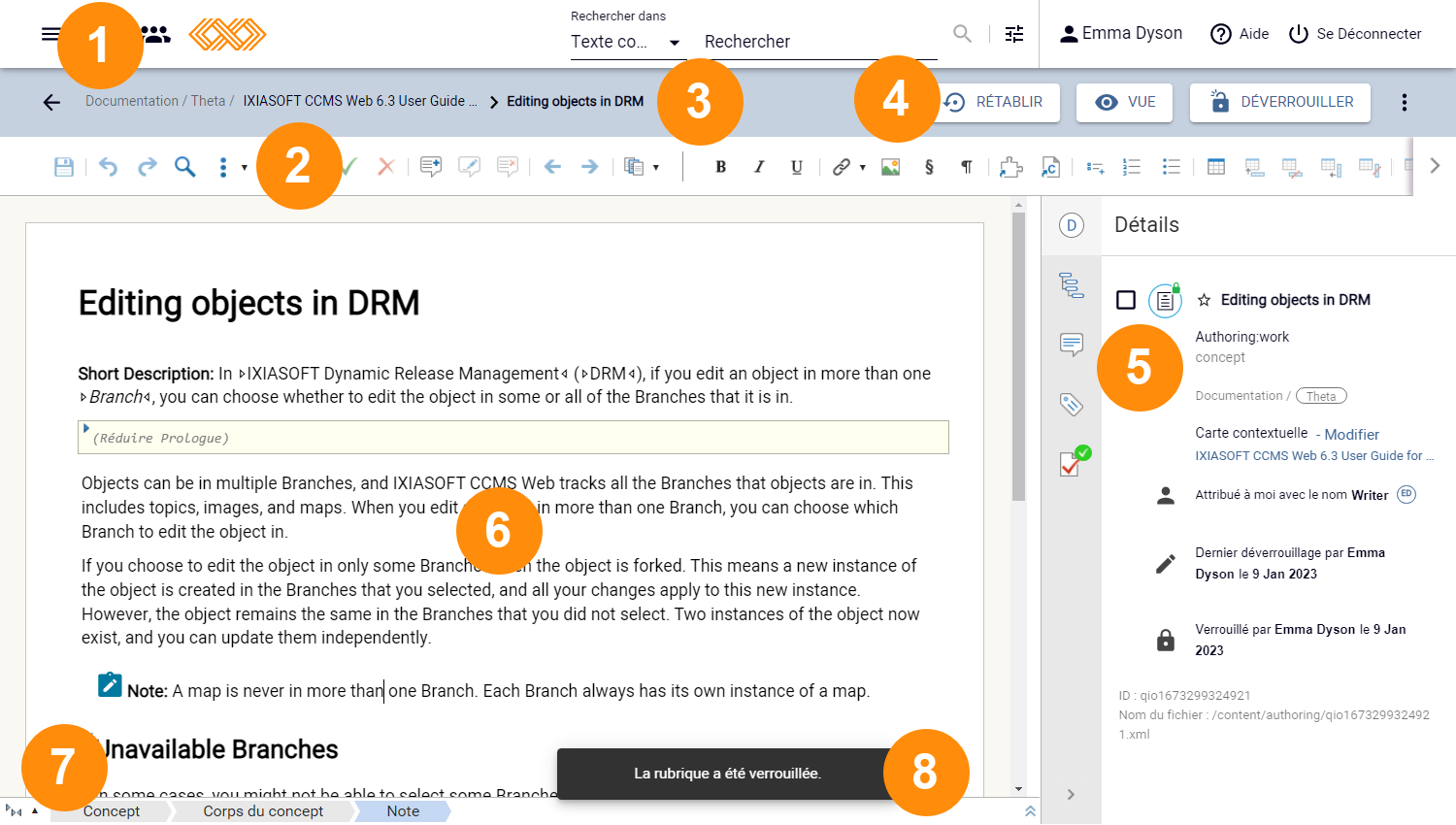Open the hamburger main menu
Viewport: 1456px width, 825px height.
point(50,34)
